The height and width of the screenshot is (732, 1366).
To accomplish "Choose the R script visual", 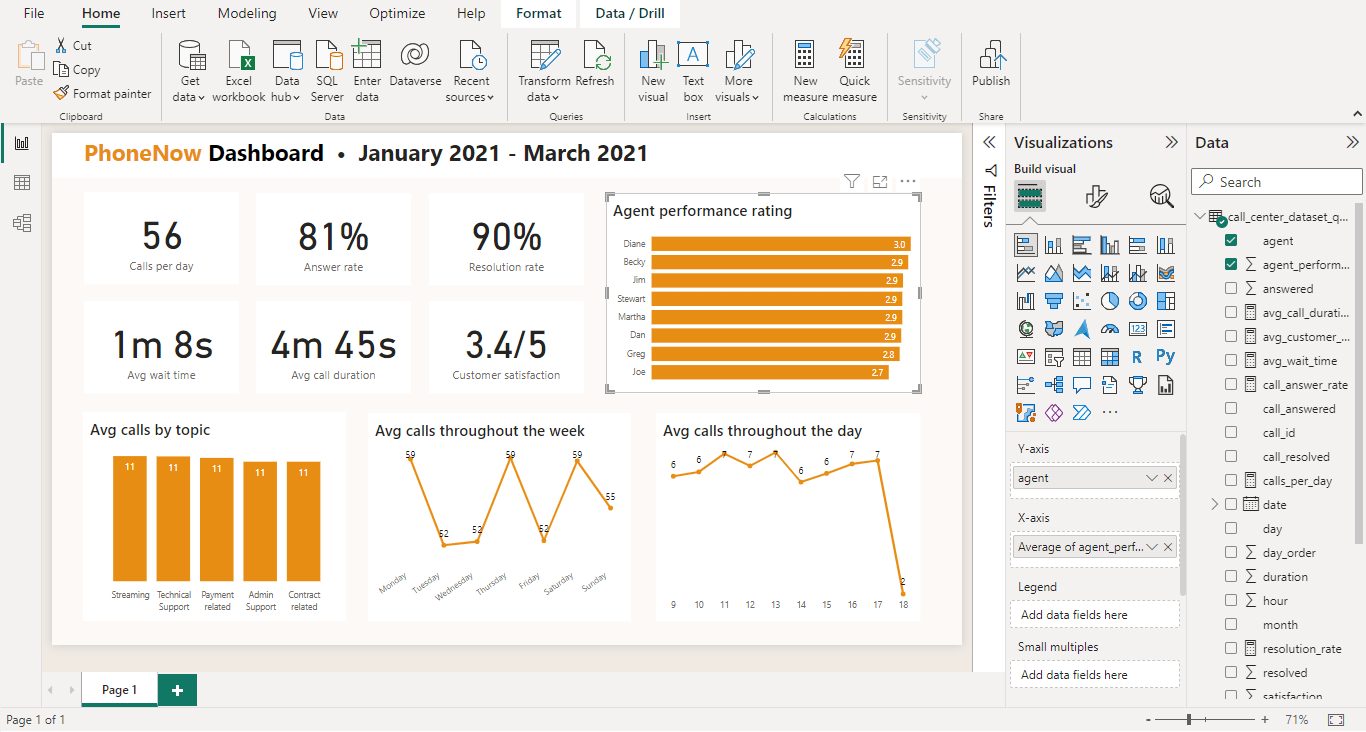I will coord(1138,356).
